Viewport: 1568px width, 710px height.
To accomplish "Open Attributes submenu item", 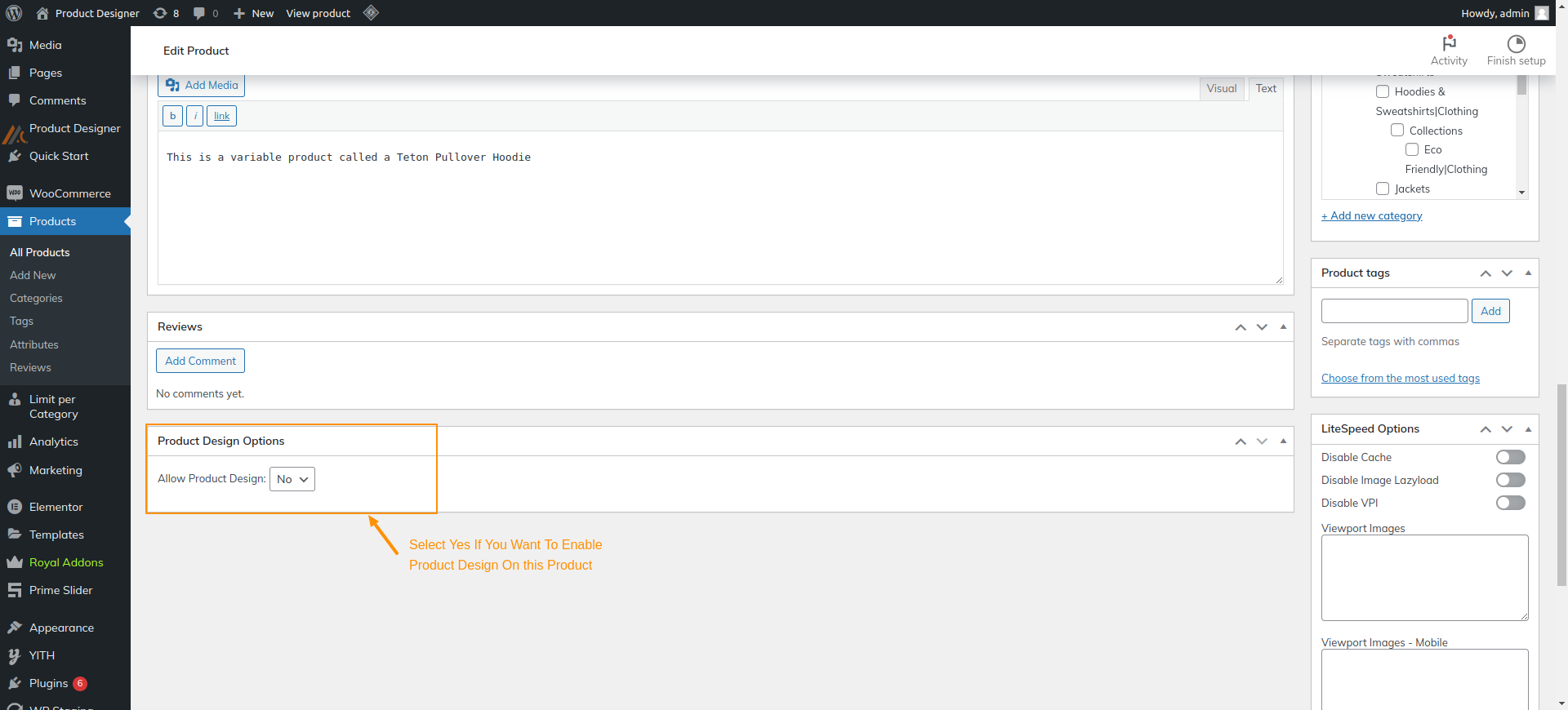I will pyautogui.click(x=34, y=344).
